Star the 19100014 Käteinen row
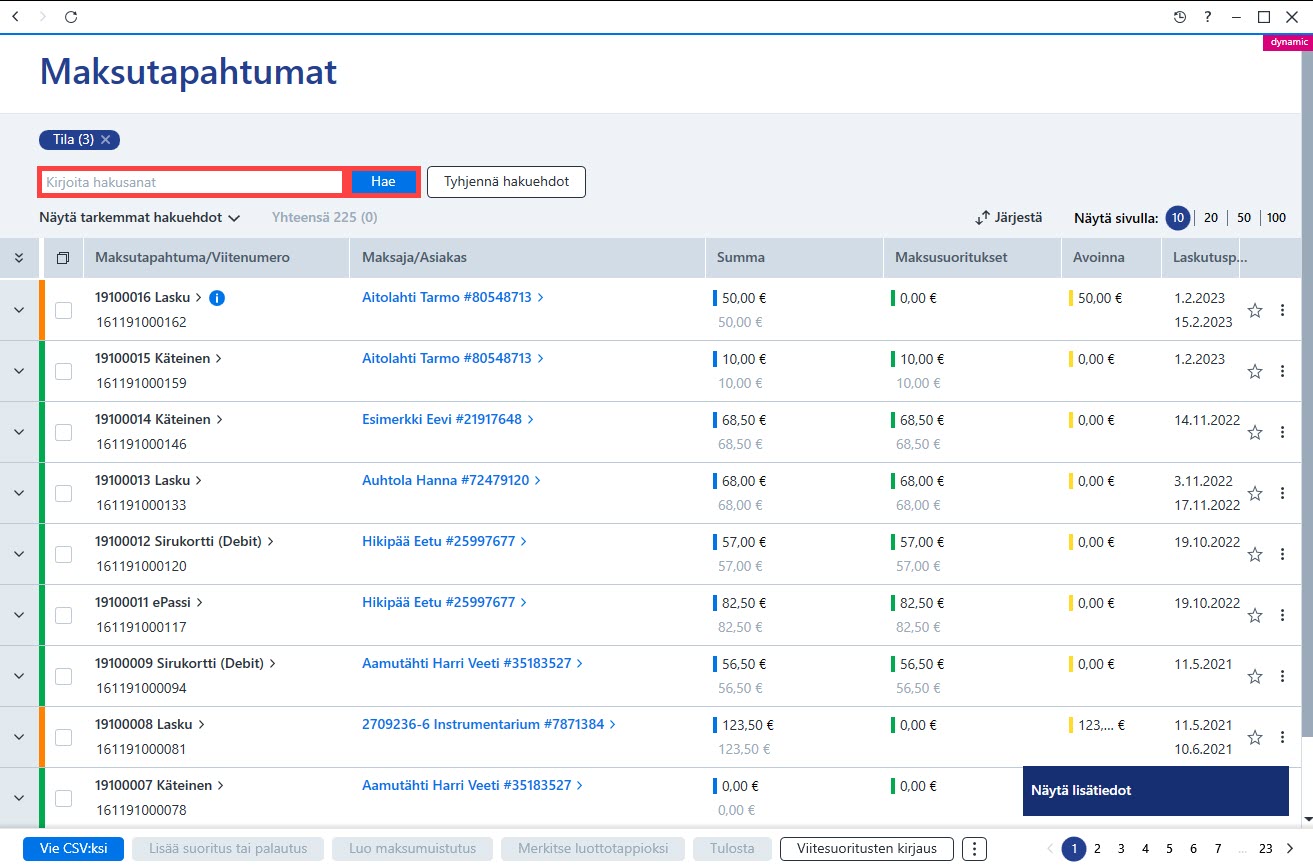This screenshot has height=867, width=1313. click(x=1255, y=432)
